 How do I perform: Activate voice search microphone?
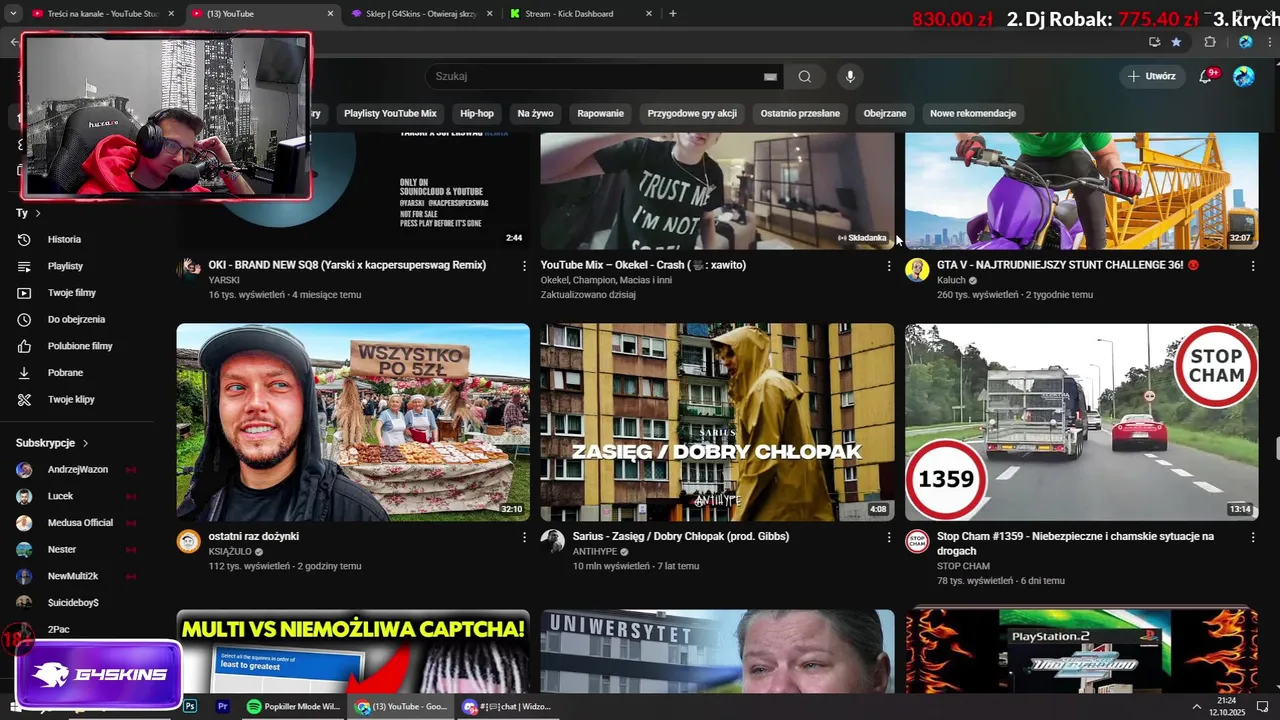(x=850, y=76)
